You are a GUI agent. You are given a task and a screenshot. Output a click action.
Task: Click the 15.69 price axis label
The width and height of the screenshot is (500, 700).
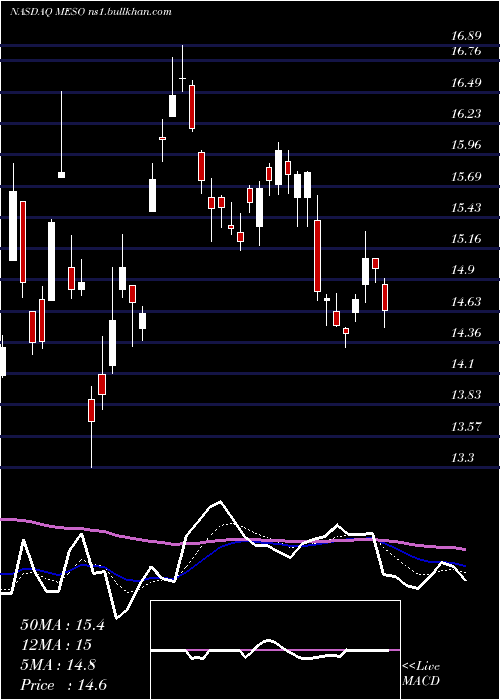(x=466, y=177)
